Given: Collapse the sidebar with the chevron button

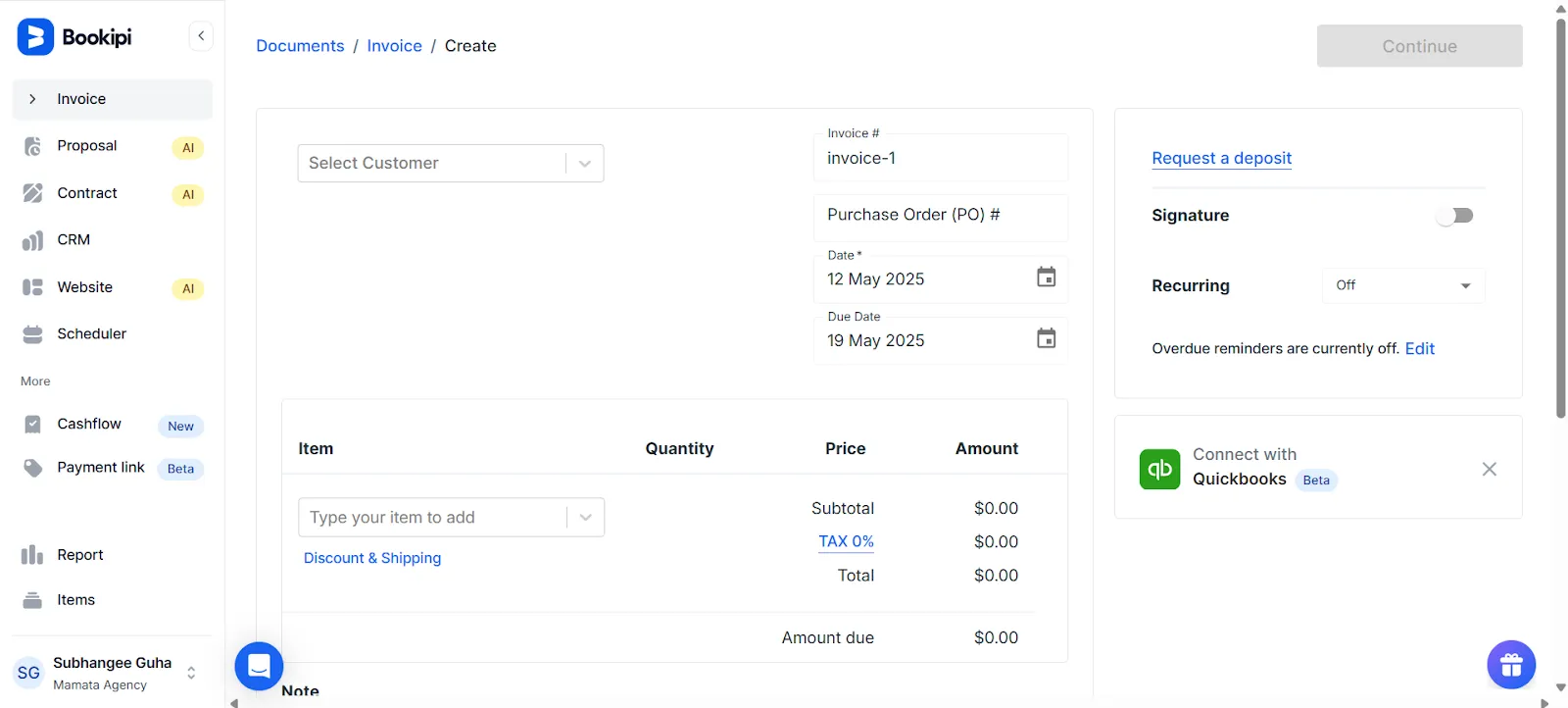Looking at the screenshot, I should pos(201,36).
